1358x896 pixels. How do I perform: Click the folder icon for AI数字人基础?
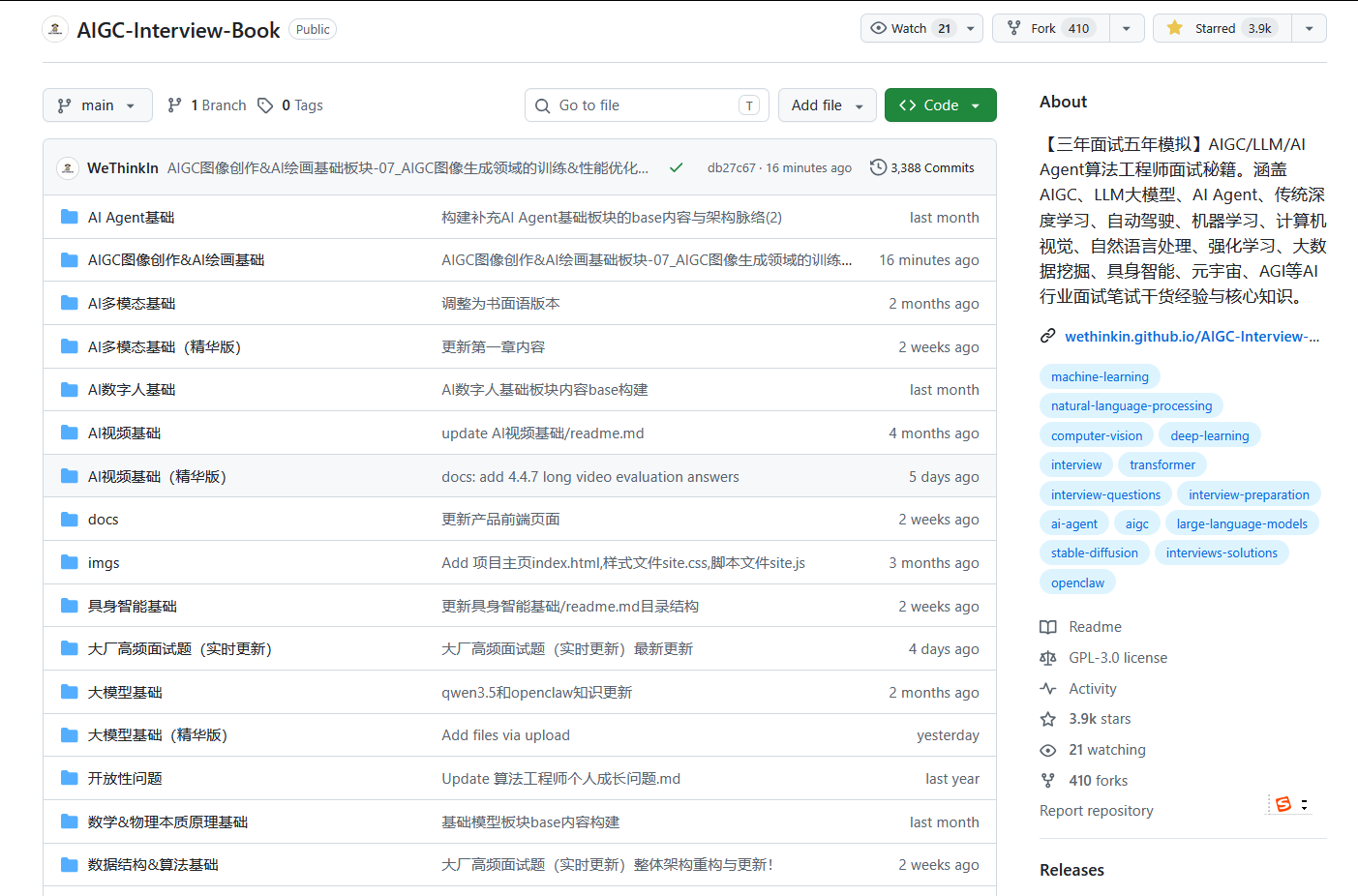(x=70, y=390)
